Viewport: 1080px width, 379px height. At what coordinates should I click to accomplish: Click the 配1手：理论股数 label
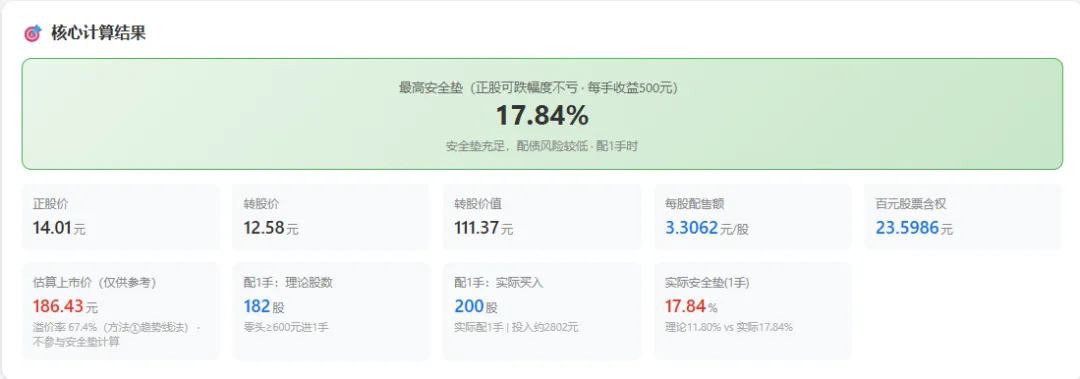coord(289,283)
